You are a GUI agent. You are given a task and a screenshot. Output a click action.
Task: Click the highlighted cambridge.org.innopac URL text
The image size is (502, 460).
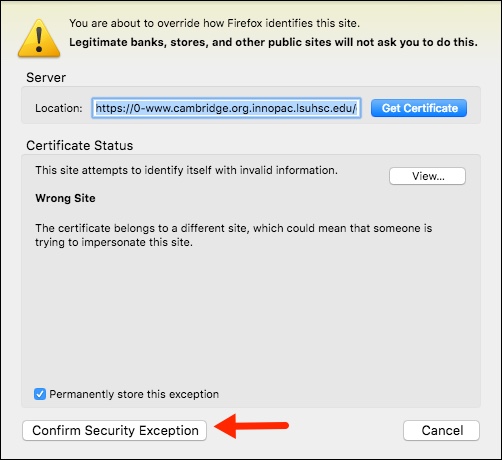click(x=226, y=108)
